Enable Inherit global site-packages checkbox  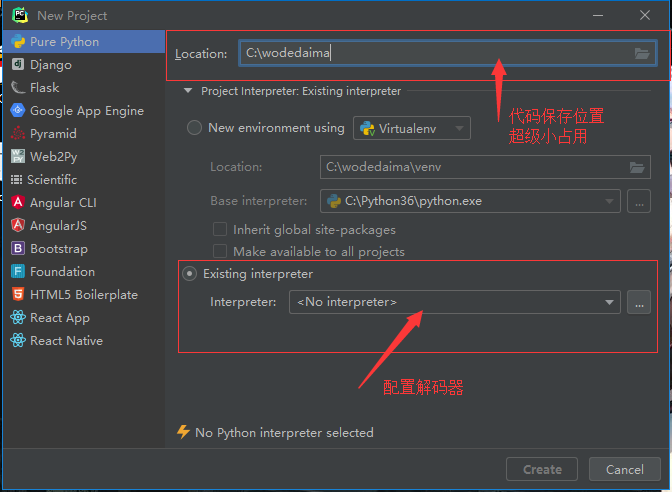(220, 230)
